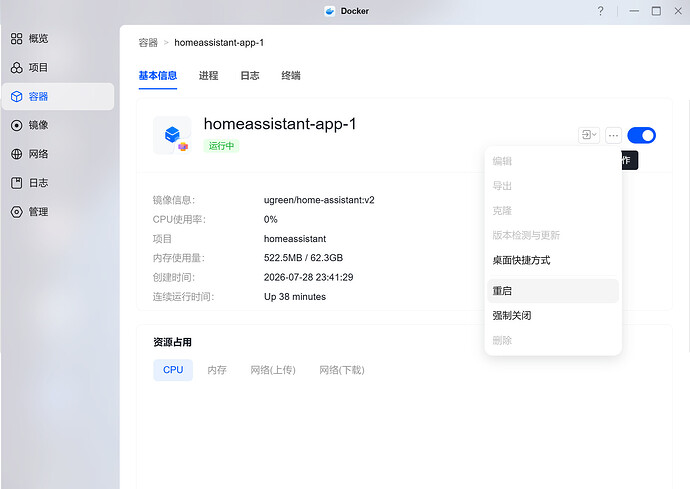
Task: Click homeassistant-app-1 in the breadcrumb
Action: pos(219,43)
